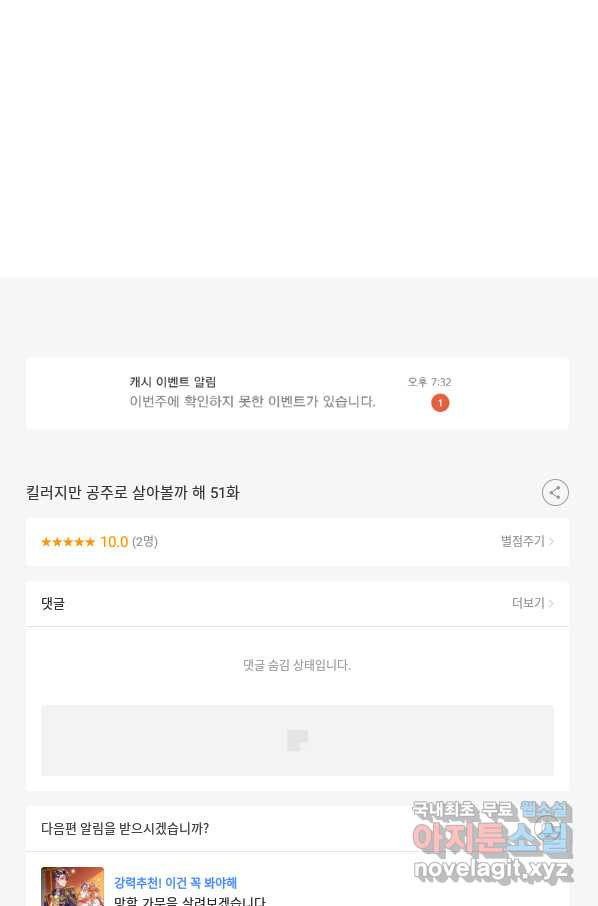
Task: Open 별점주기 to rate this episode
Action: [523, 541]
